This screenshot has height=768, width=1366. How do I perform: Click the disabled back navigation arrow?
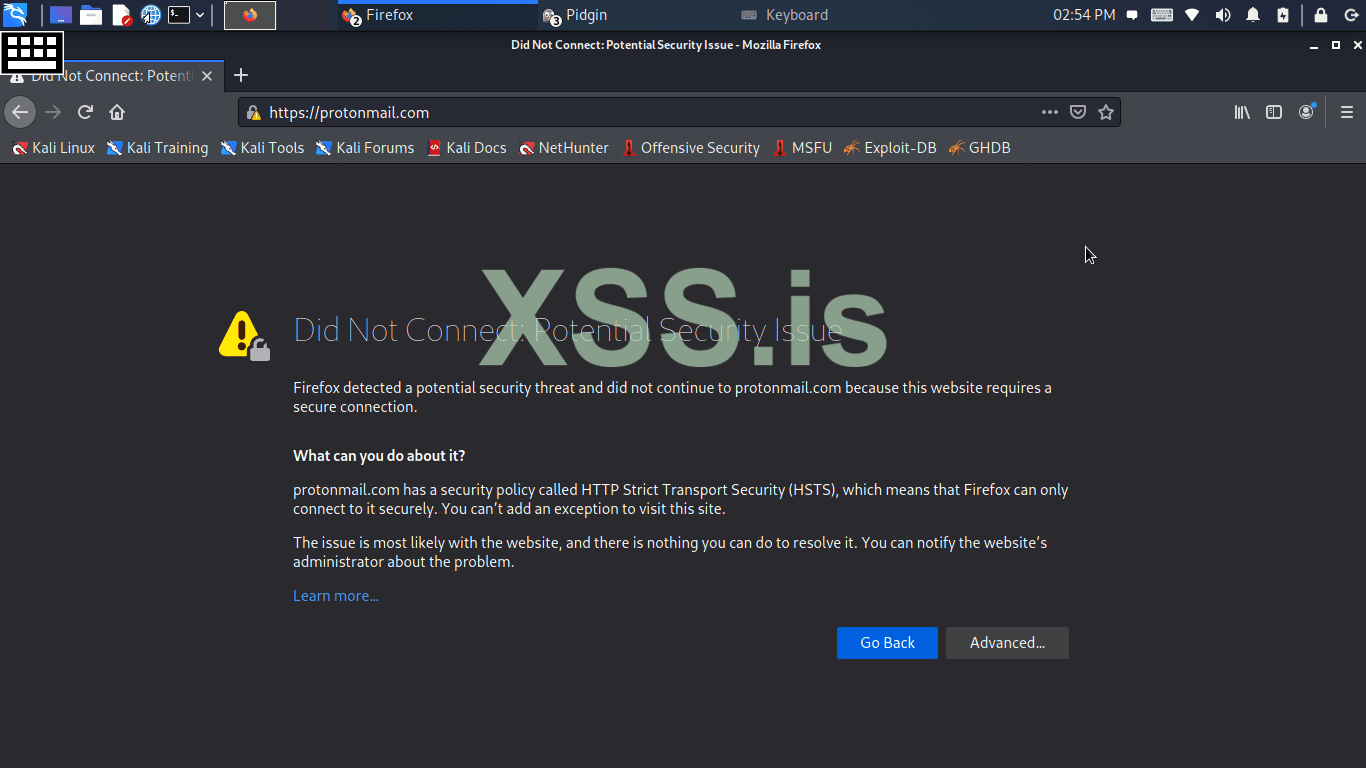point(20,112)
